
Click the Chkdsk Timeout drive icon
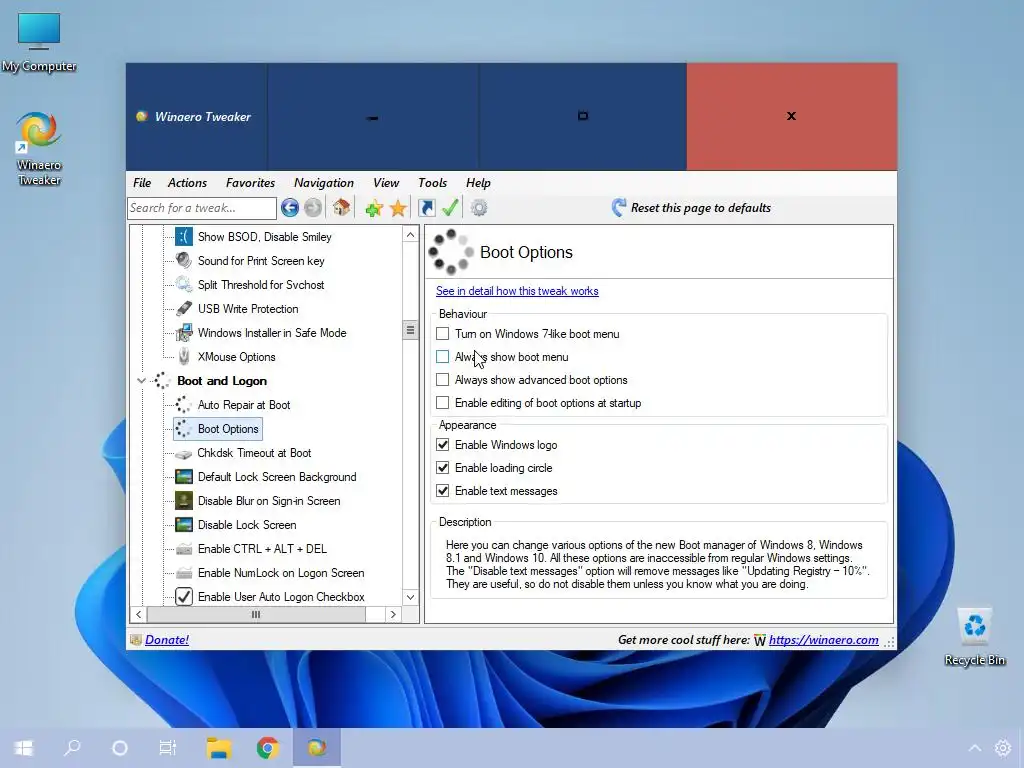(x=184, y=453)
